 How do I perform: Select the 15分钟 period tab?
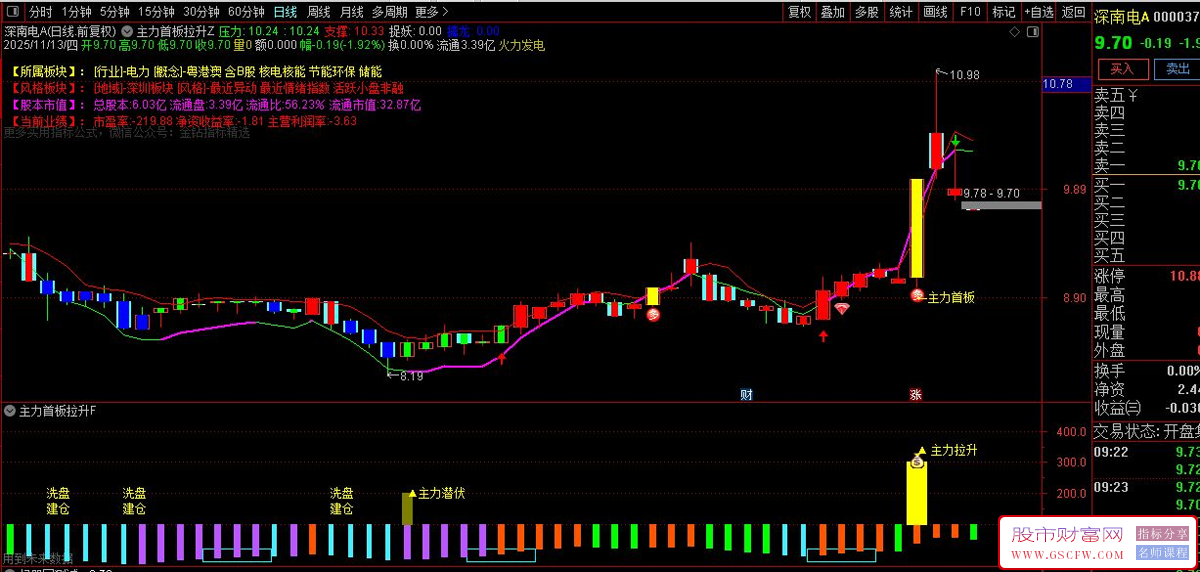[x=156, y=12]
